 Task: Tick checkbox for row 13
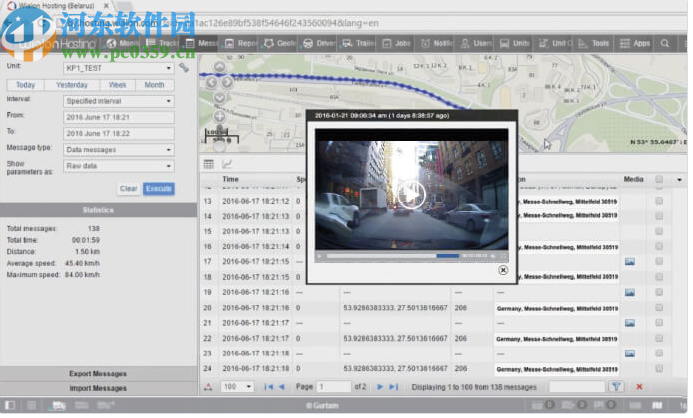659,201
